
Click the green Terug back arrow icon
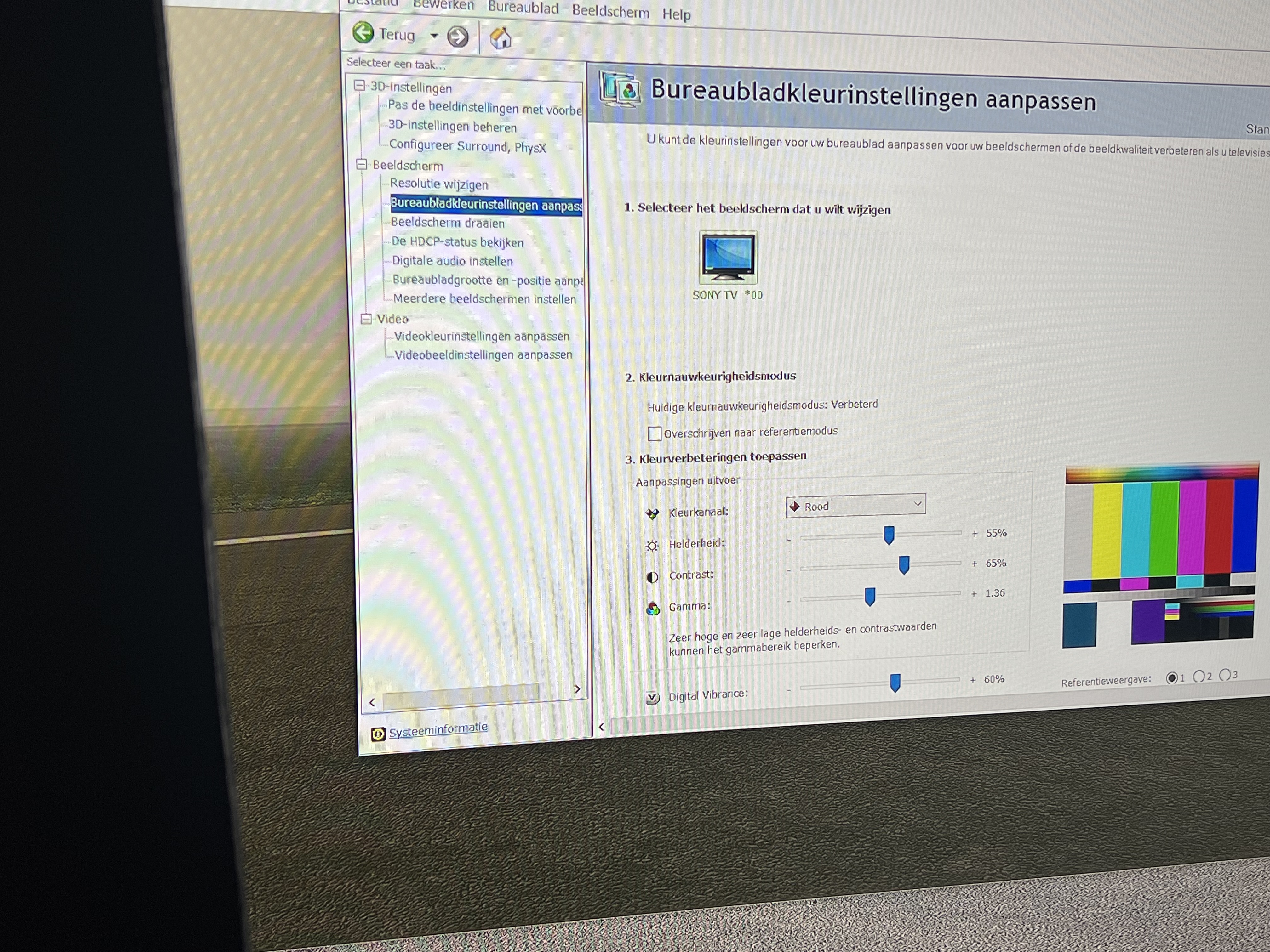tap(363, 33)
